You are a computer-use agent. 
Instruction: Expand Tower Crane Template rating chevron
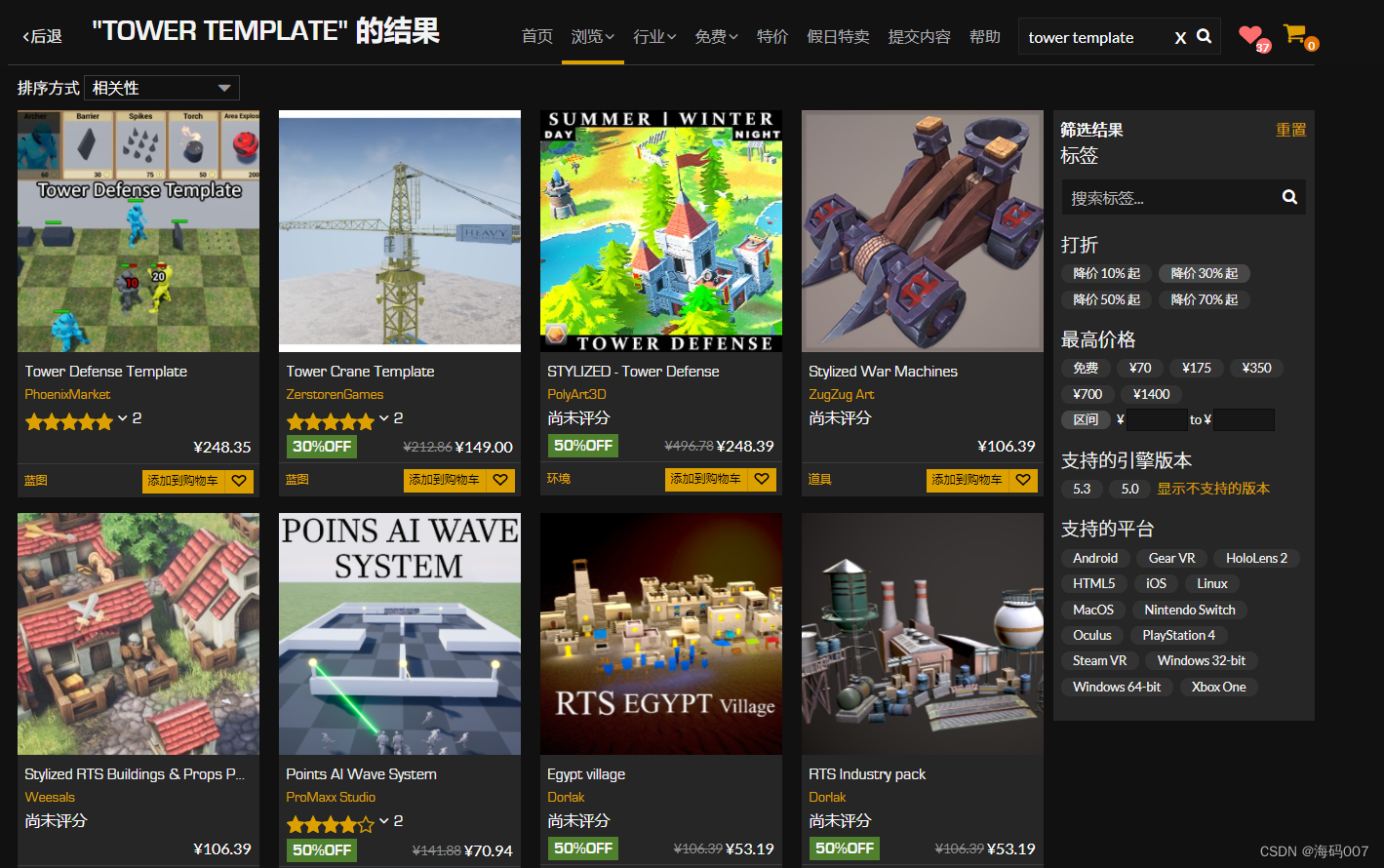[x=384, y=418]
